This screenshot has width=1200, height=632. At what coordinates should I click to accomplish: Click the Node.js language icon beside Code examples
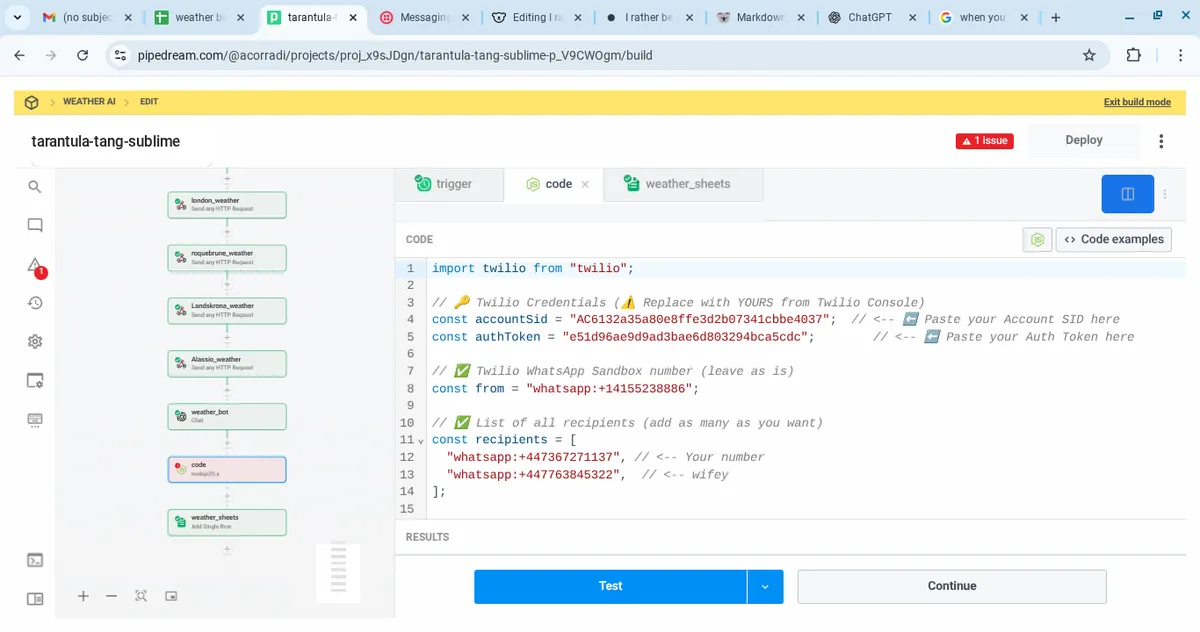1037,240
